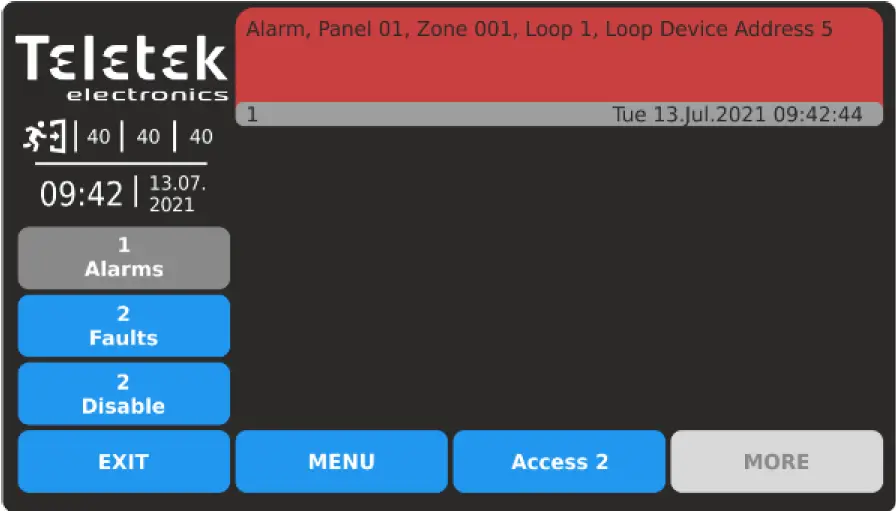
Task: Click the first 40 evacuation counter
Action: pos(98,137)
